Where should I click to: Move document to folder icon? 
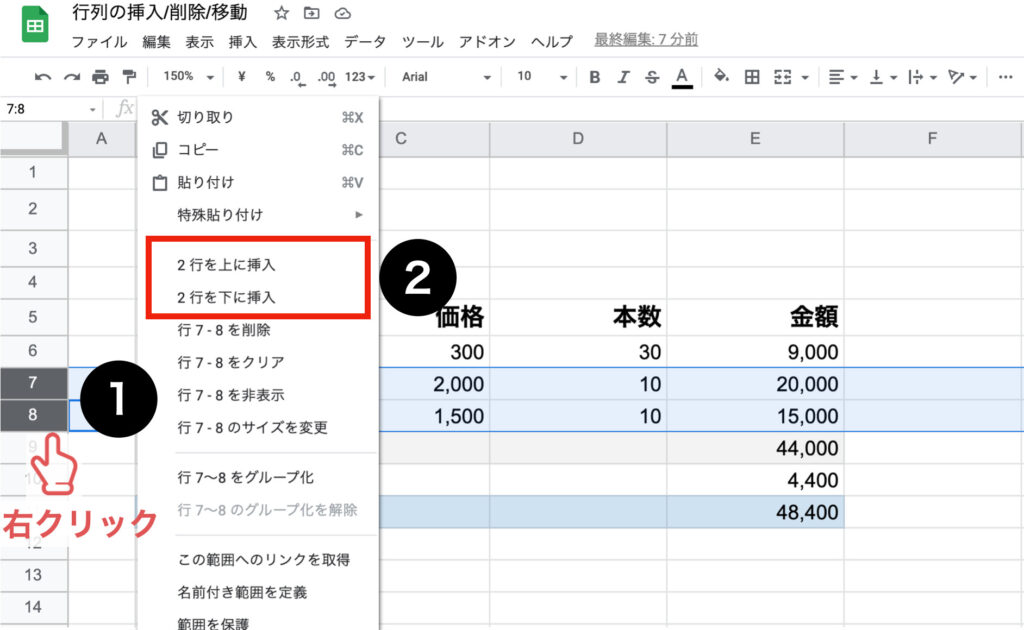pos(312,13)
